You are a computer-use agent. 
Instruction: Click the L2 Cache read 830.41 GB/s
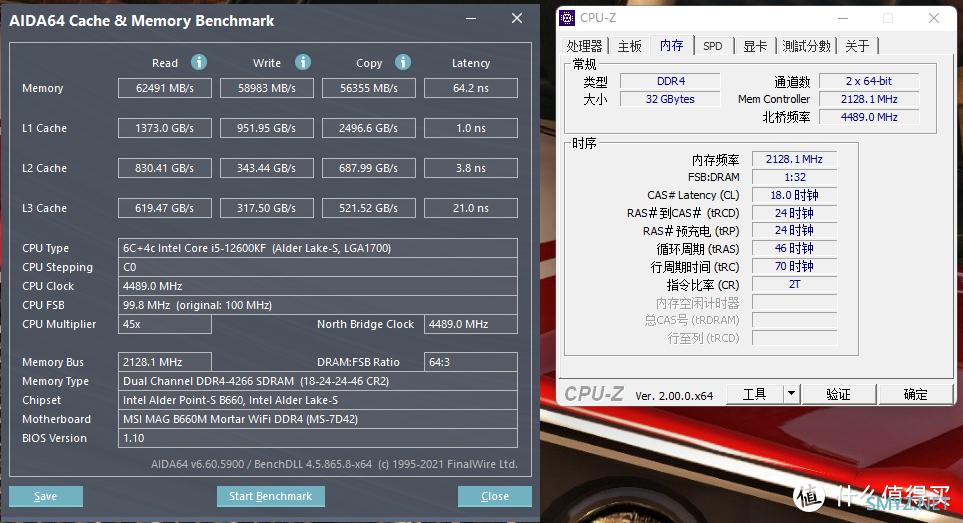point(165,168)
